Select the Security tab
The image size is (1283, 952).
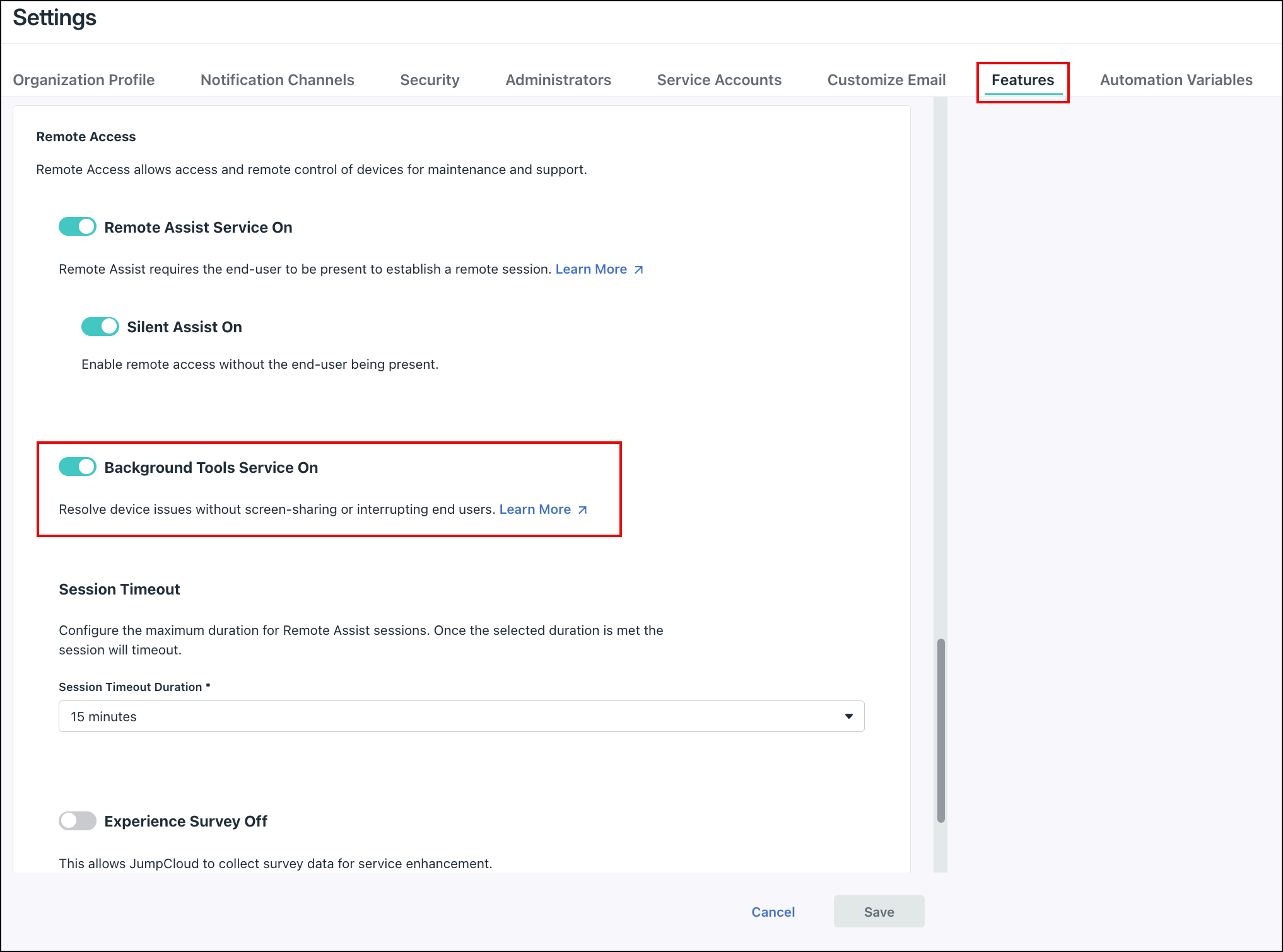430,80
